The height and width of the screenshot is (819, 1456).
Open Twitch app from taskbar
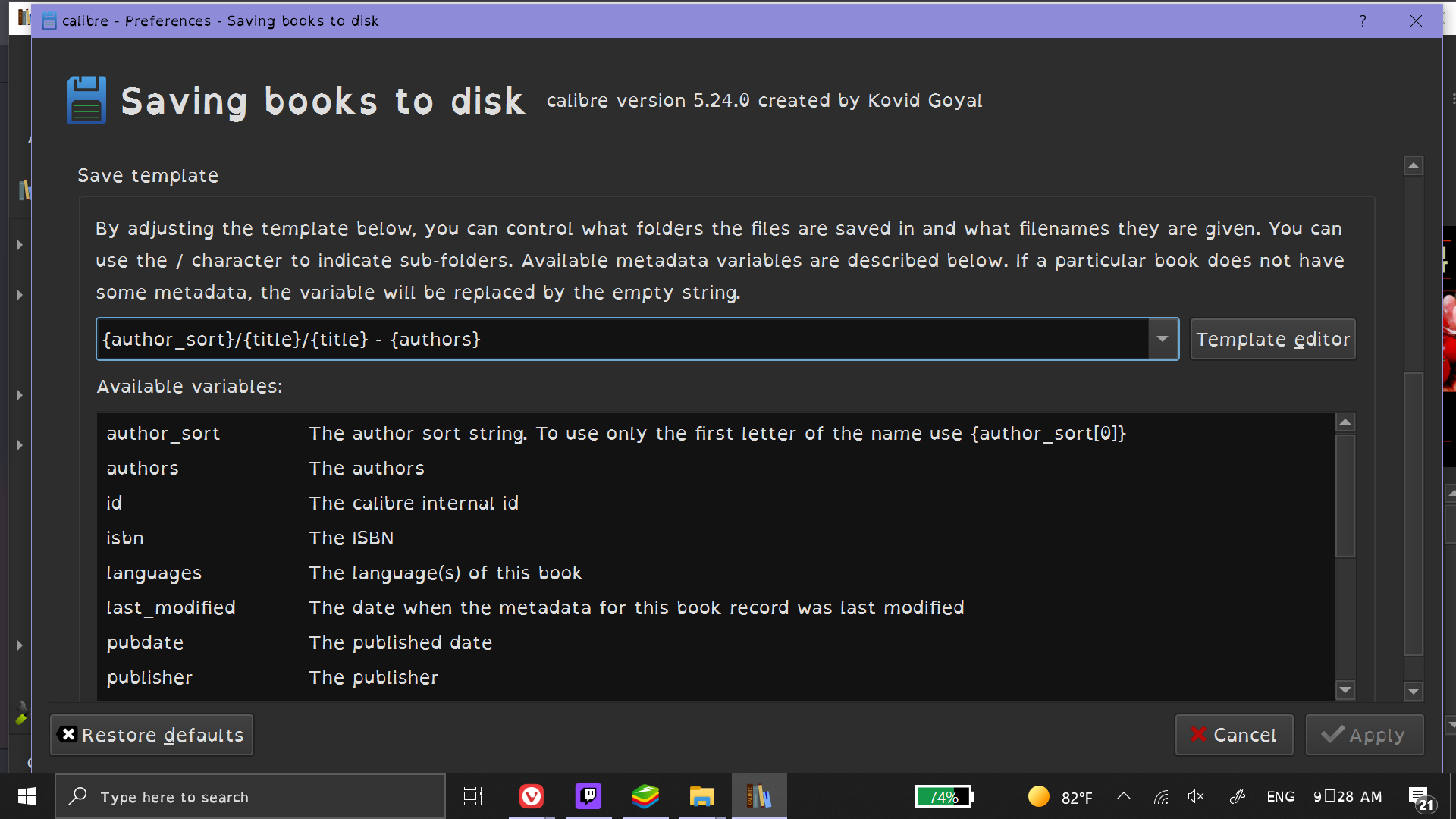click(x=588, y=796)
